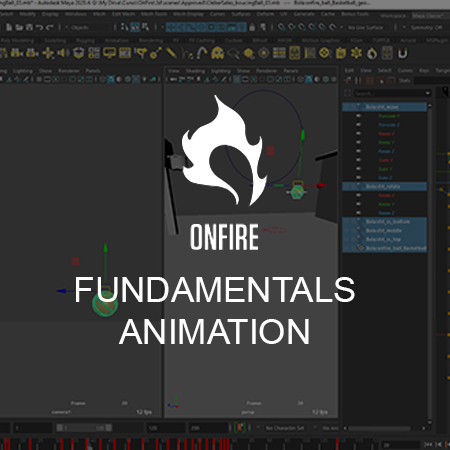The height and width of the screenshot is (450, 450).
Task: Click the Undo arrow icon
Action: pos(40,27)
